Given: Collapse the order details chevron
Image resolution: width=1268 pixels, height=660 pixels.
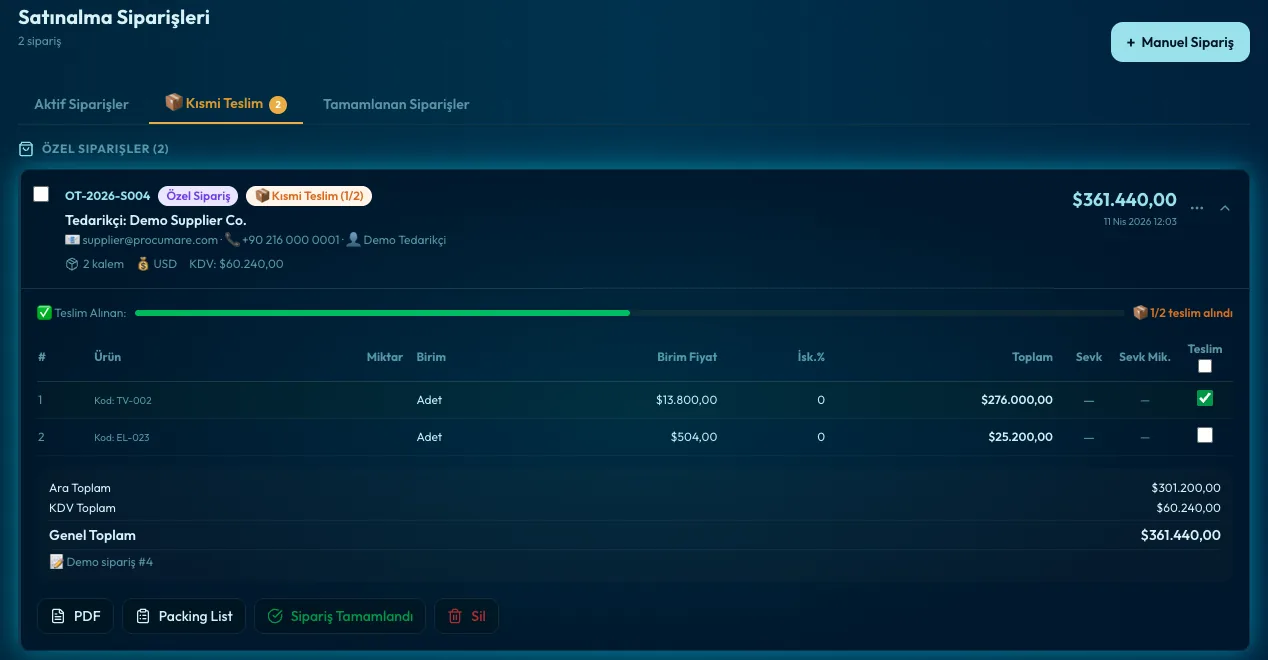Looking at the screenshot, I should click(x=1225, y=208).
